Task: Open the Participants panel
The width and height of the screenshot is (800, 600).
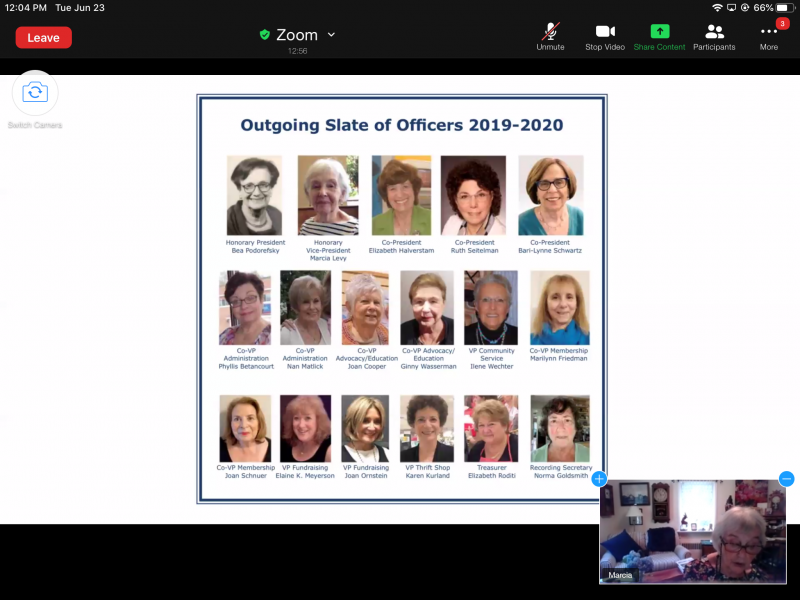Action: pyautogui.click(x=714, y=37)
